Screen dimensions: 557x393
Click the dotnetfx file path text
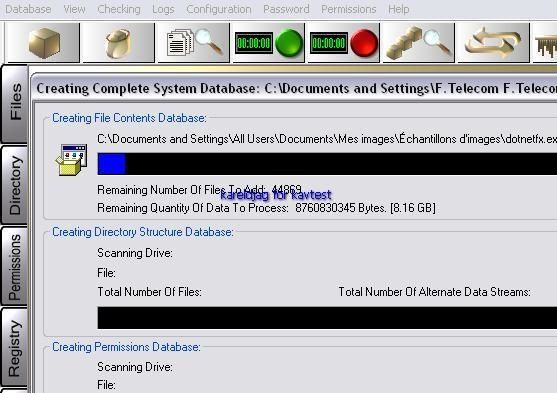[x=327, y=139]
